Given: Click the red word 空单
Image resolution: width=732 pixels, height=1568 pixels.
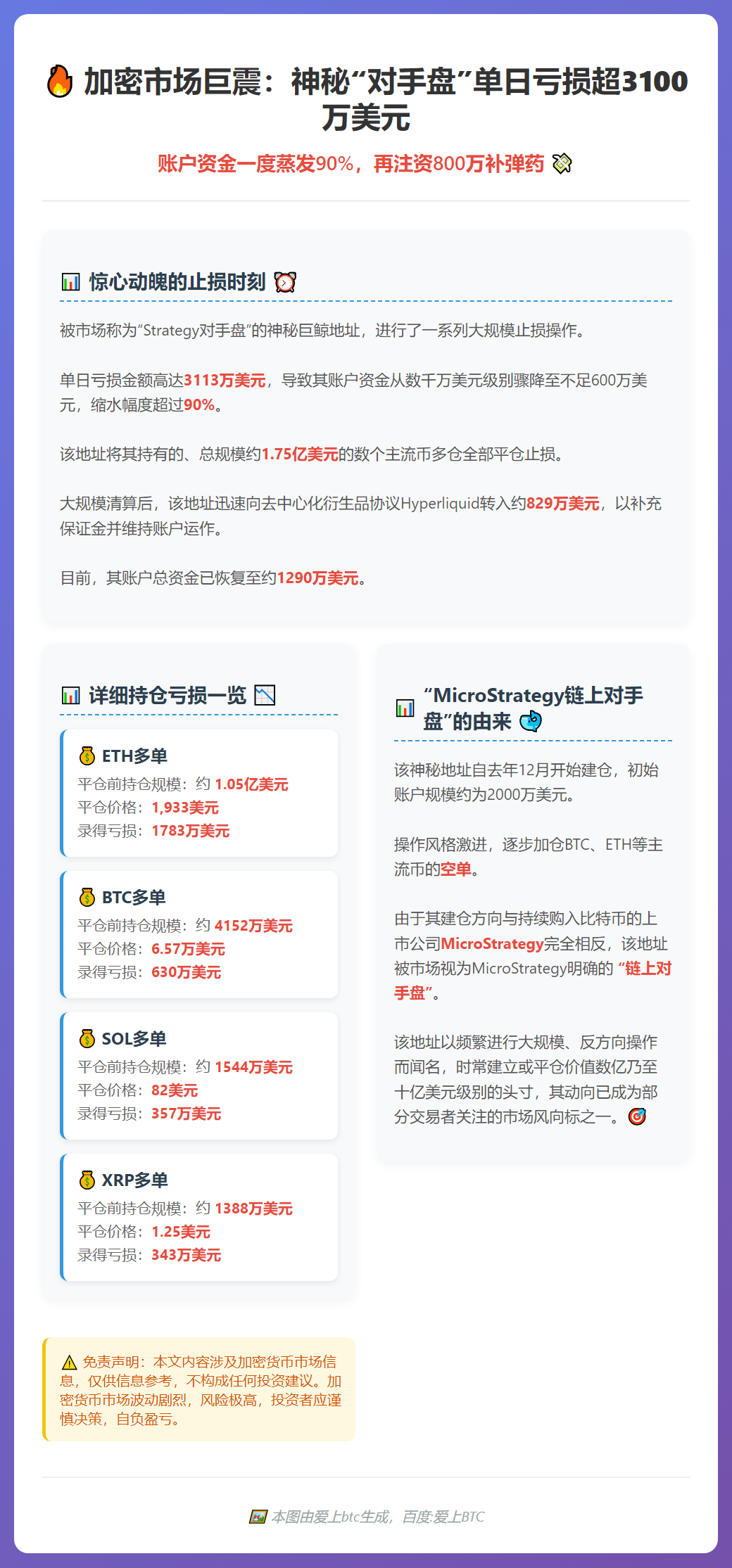Looking at the screenshot, I should click(456, 869).
